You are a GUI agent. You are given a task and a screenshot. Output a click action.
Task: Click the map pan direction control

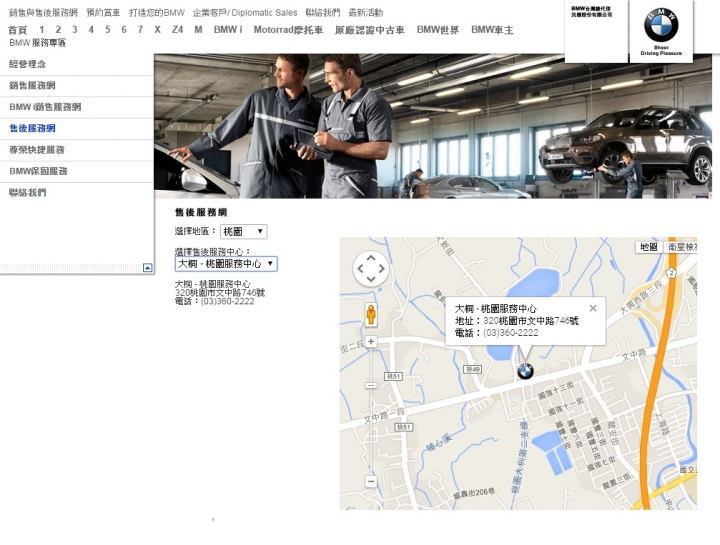click(371, 269)
